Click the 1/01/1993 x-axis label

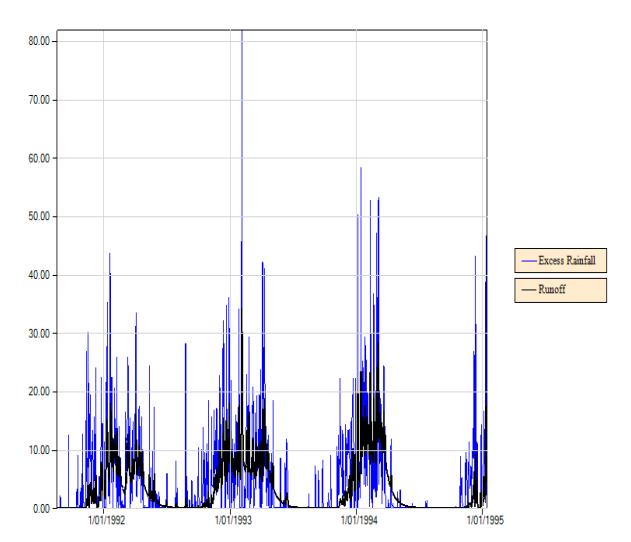click(x=233, y=520)
